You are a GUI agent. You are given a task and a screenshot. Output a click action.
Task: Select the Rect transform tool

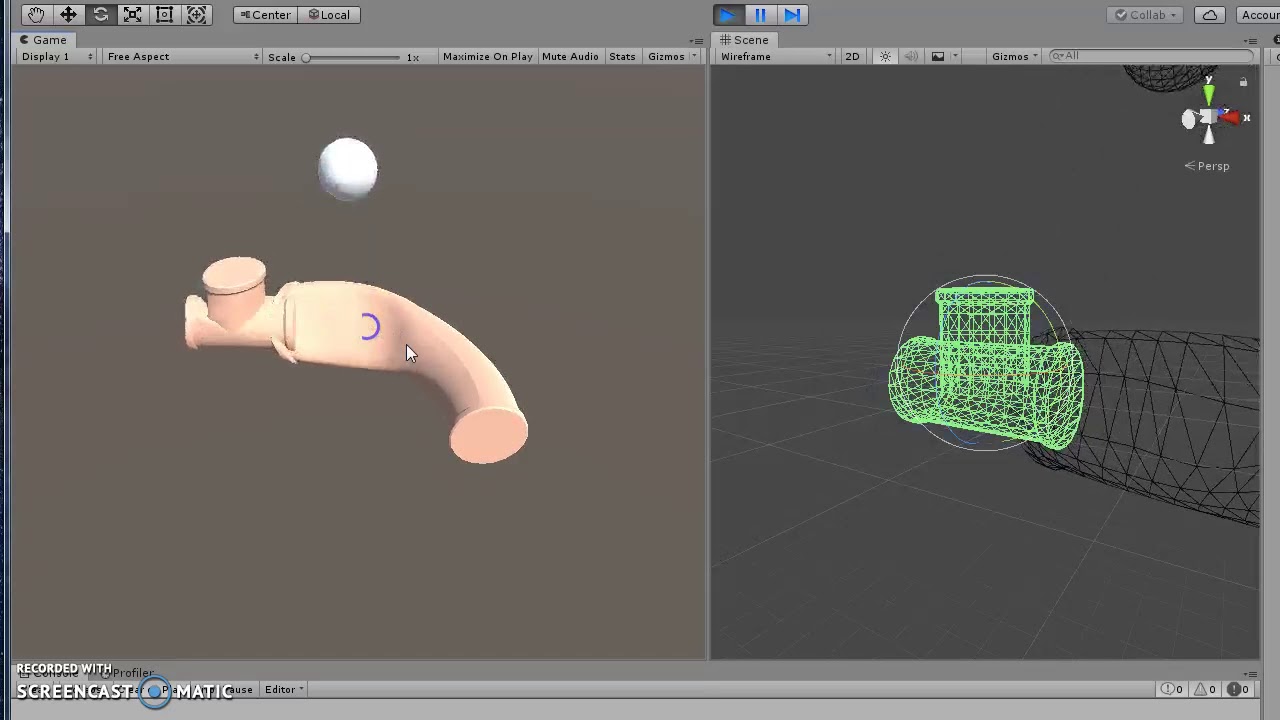tap(164, 15)
